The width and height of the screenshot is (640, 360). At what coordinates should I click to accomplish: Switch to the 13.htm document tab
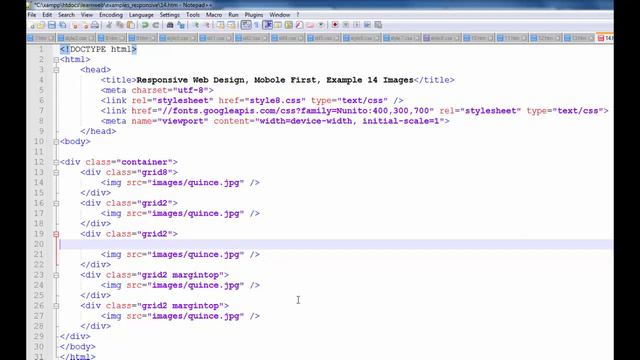coord(579,38)
